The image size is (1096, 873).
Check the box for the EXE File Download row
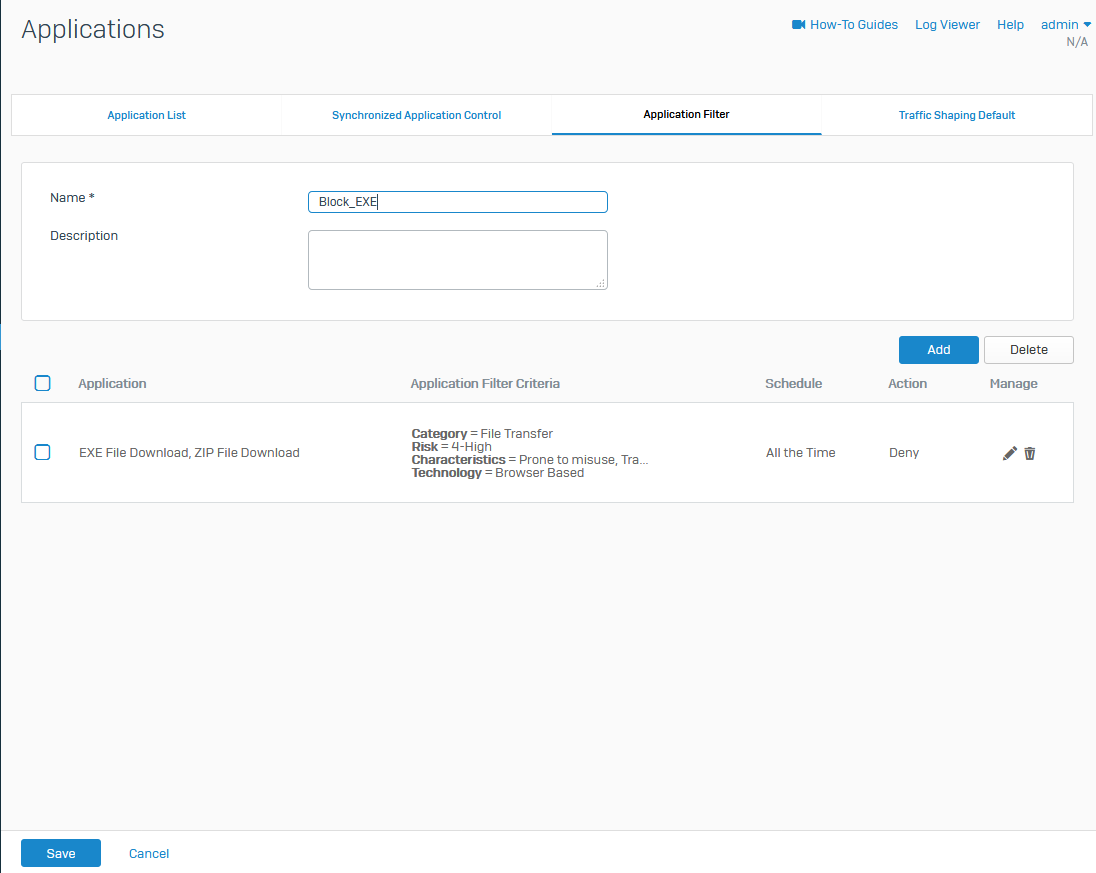point(43,452)
